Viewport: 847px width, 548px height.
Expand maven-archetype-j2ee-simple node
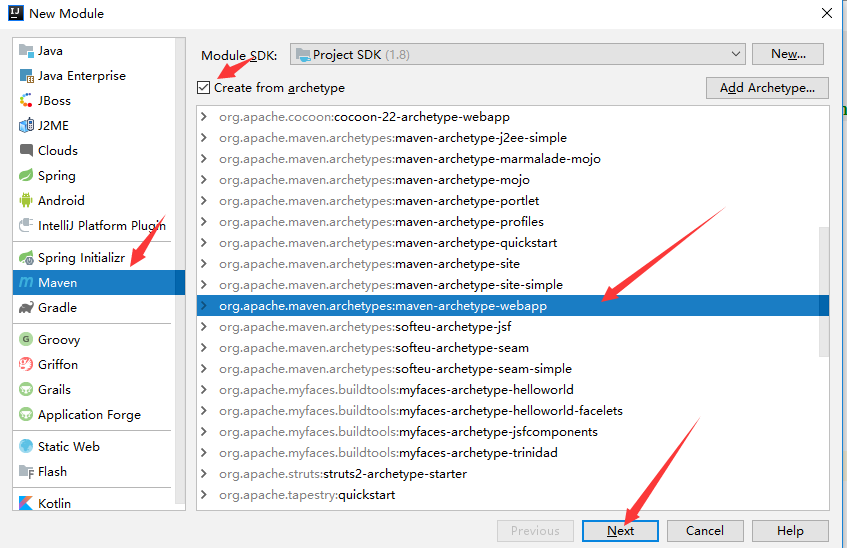(x=204, y=138)
